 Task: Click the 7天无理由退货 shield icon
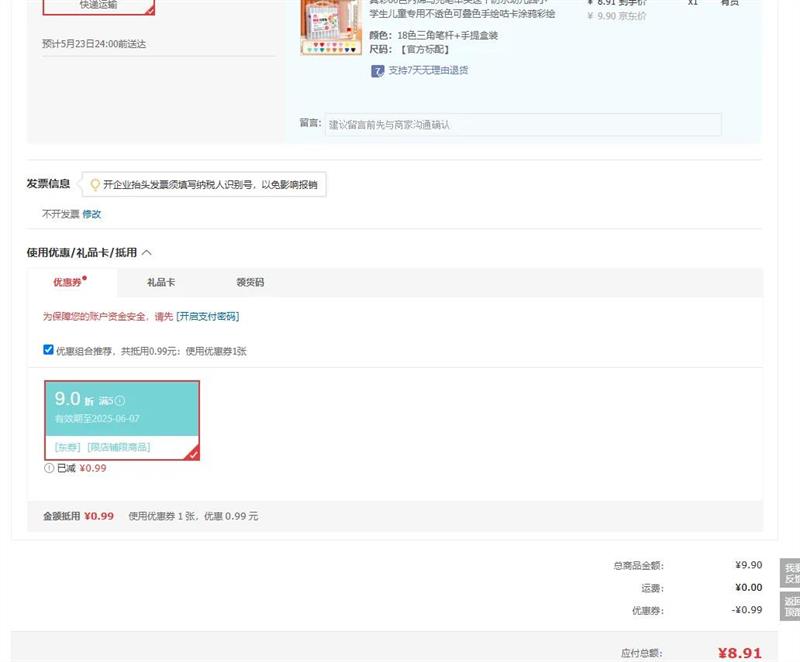(x=377, y=71)
